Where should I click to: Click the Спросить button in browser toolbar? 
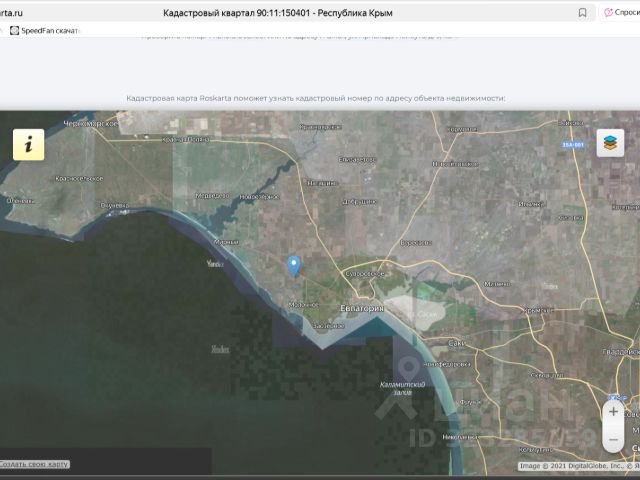click(622, 13)
